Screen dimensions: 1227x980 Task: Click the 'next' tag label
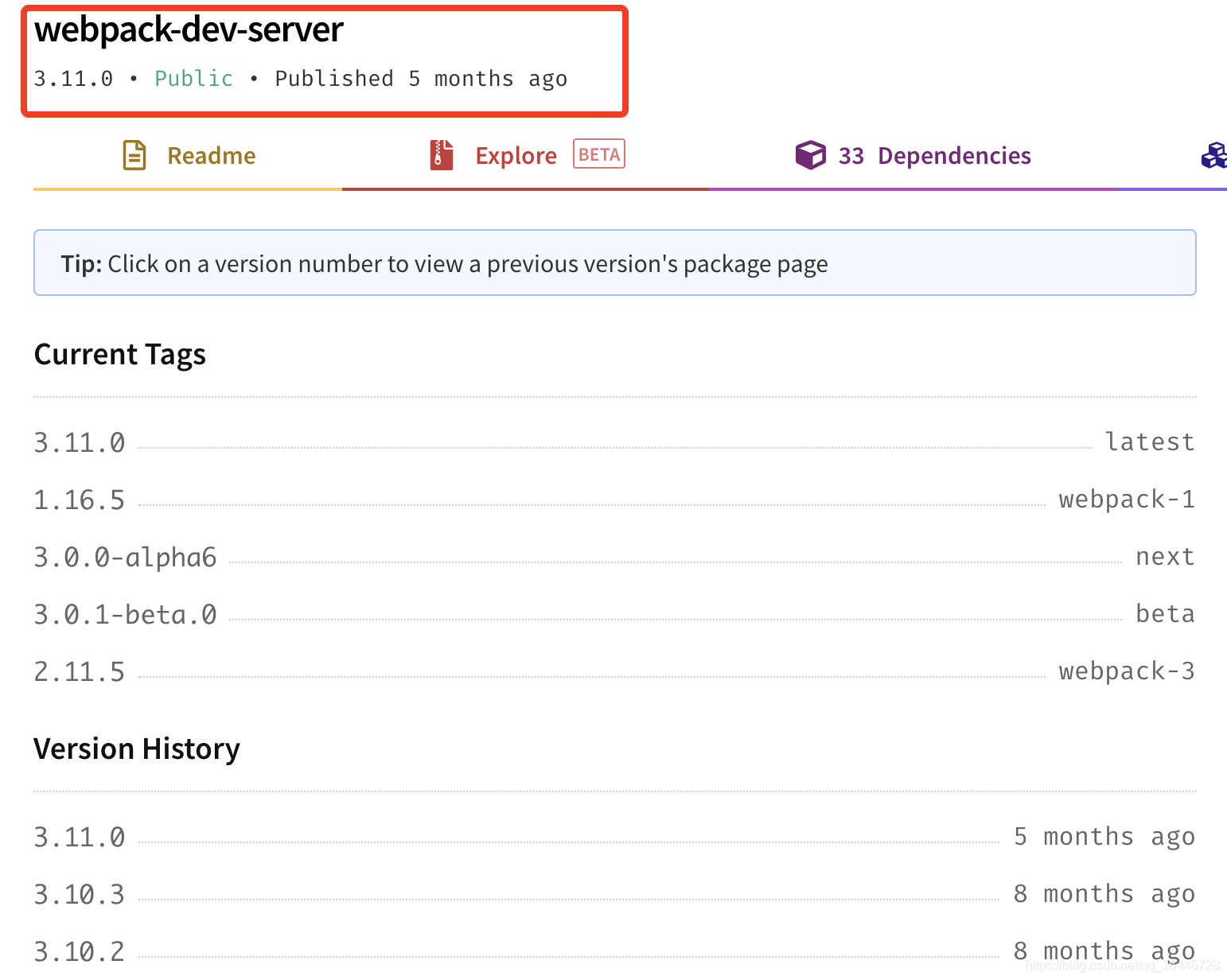[x=1165, y=557]
